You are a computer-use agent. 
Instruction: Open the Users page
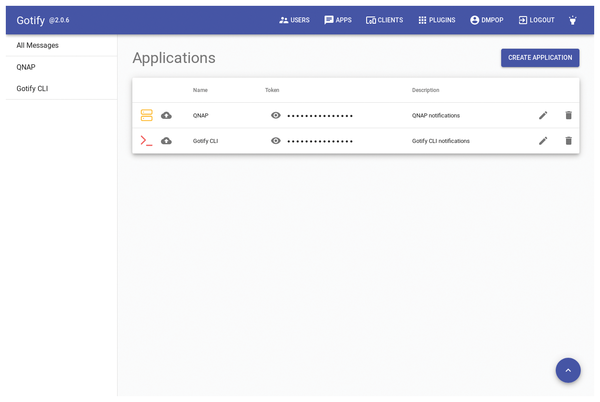pos(294,20)
